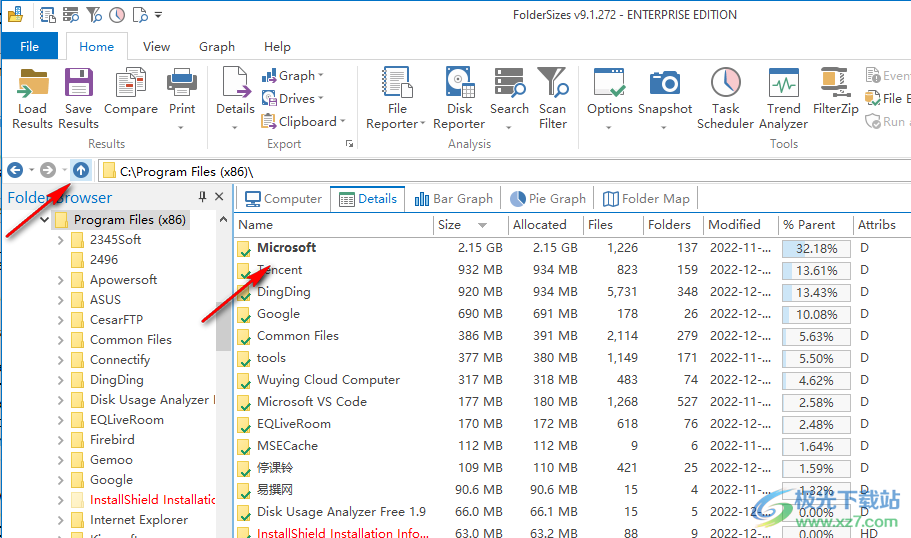This screenshot has height=538, width=911.
Task: Toggle the Google folder checkbox in list
Action: 244,315
